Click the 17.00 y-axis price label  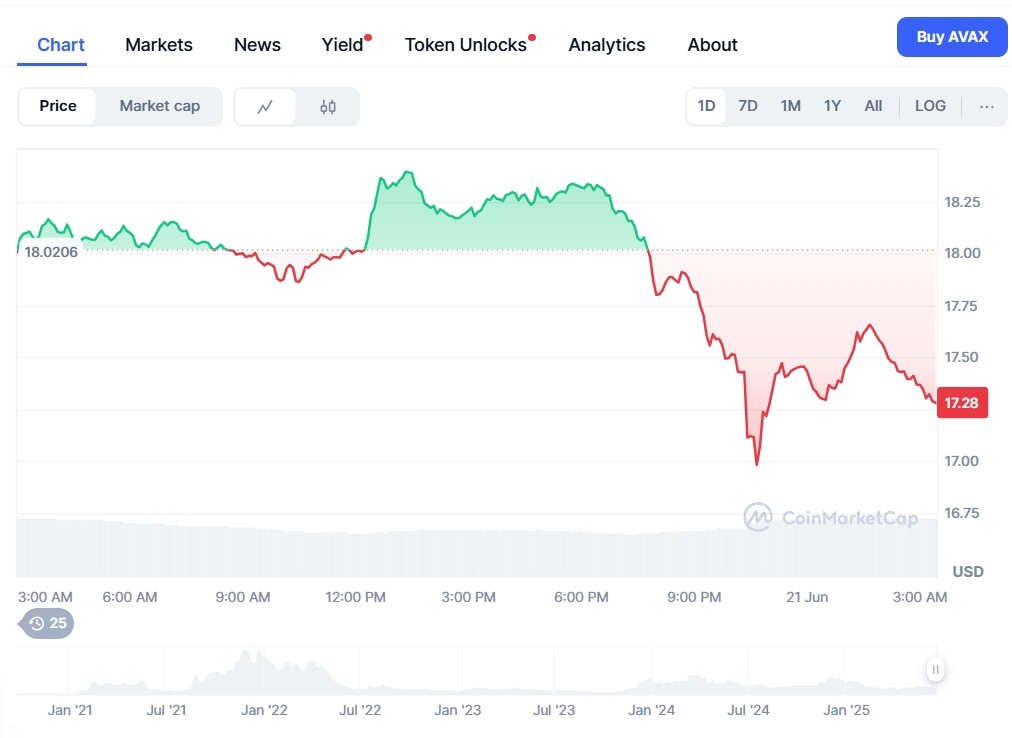pyautogui.click(x=962, y=461)
